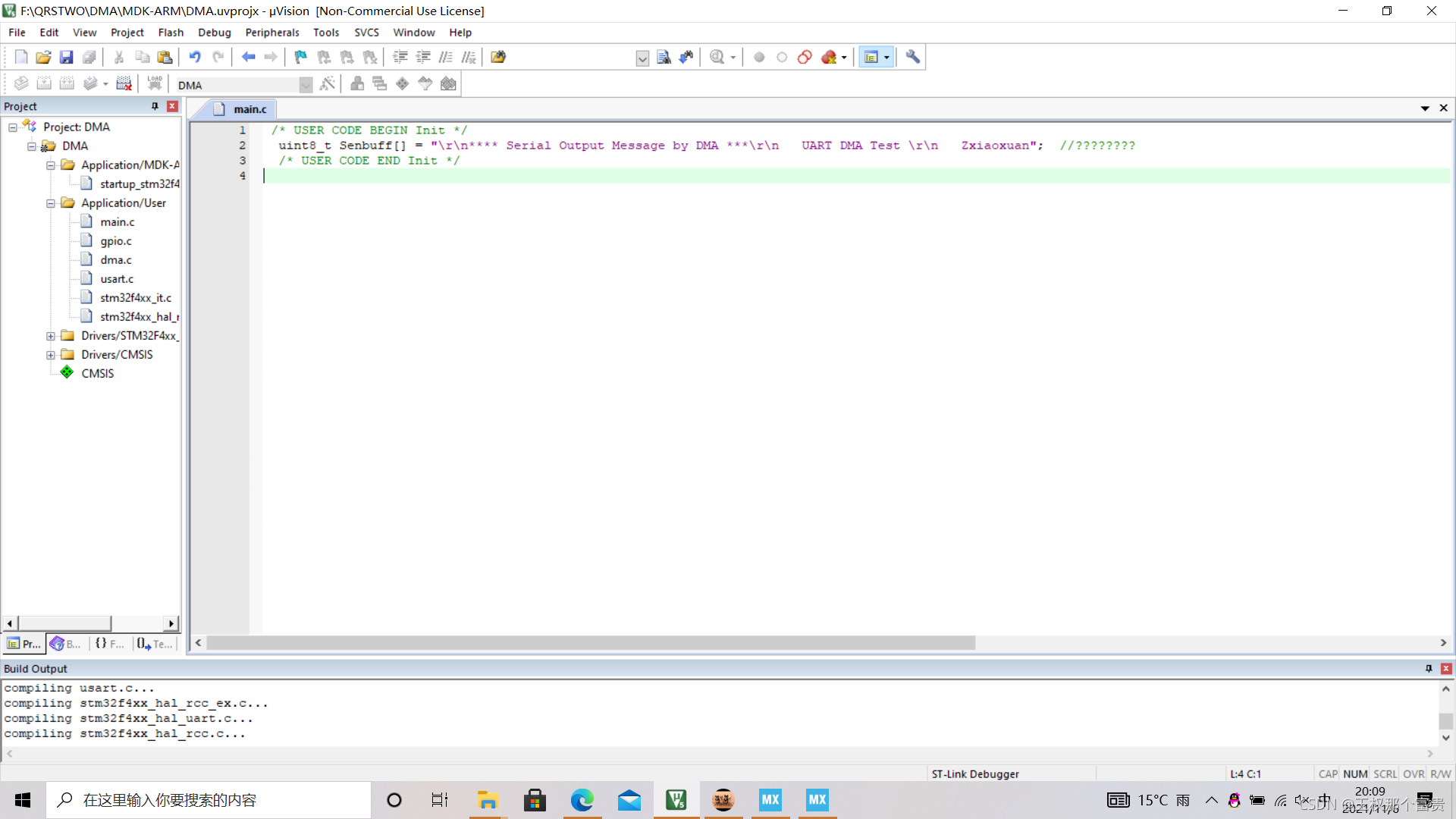Click the Paste clipboard icon
Viewport: 1456px width, 819px height.
point(165,57)
